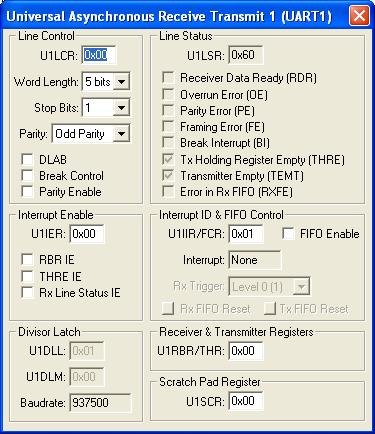Screen dimensions: 375x434
Task: Open the Stop Bits dropdown
Action: tap(121, 108)
